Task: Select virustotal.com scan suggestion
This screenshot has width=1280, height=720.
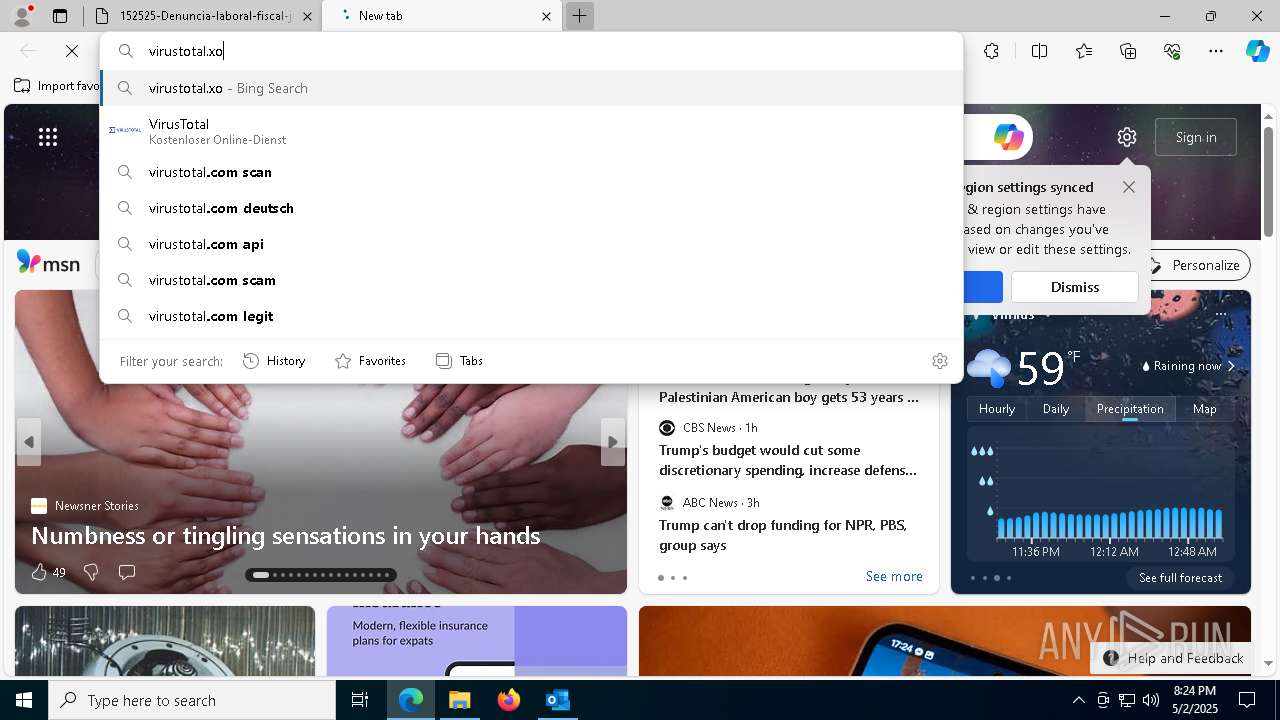Action: tap(532, 172)
